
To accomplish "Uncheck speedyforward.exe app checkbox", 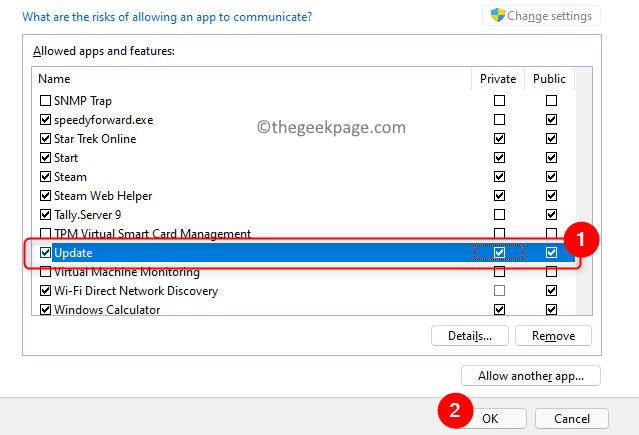I will [45, 120].
